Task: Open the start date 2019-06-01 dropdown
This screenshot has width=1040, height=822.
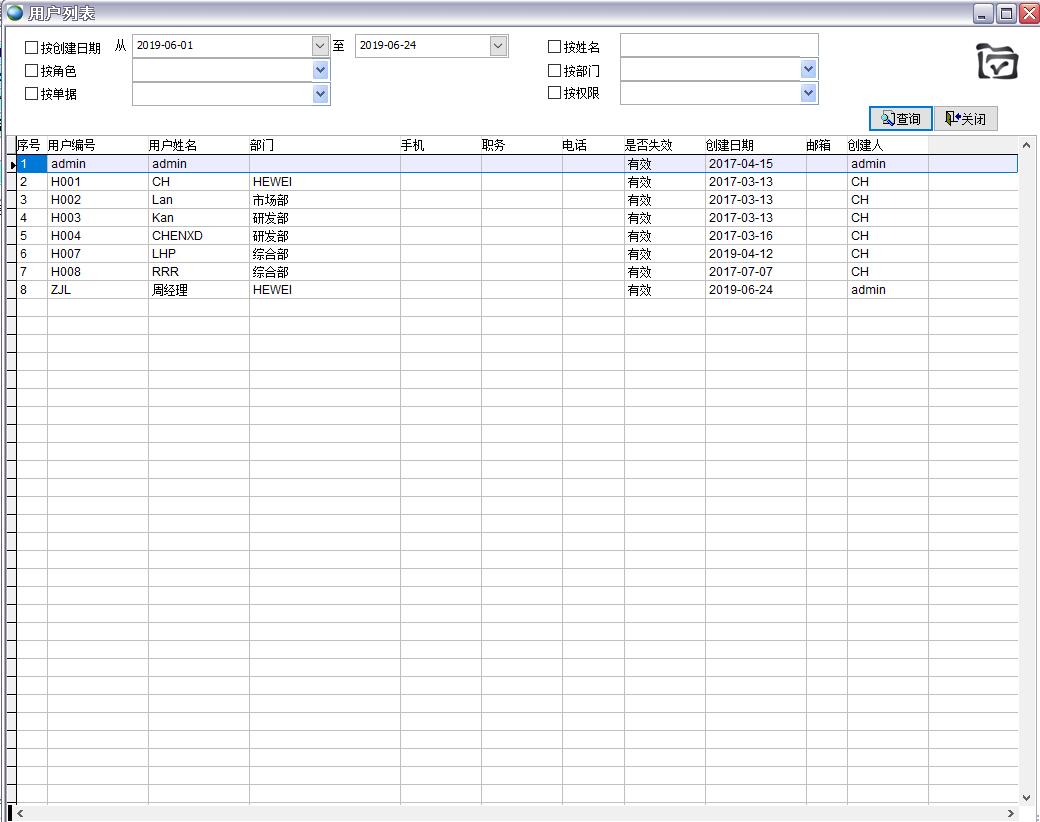Action: tap(320, 46)
